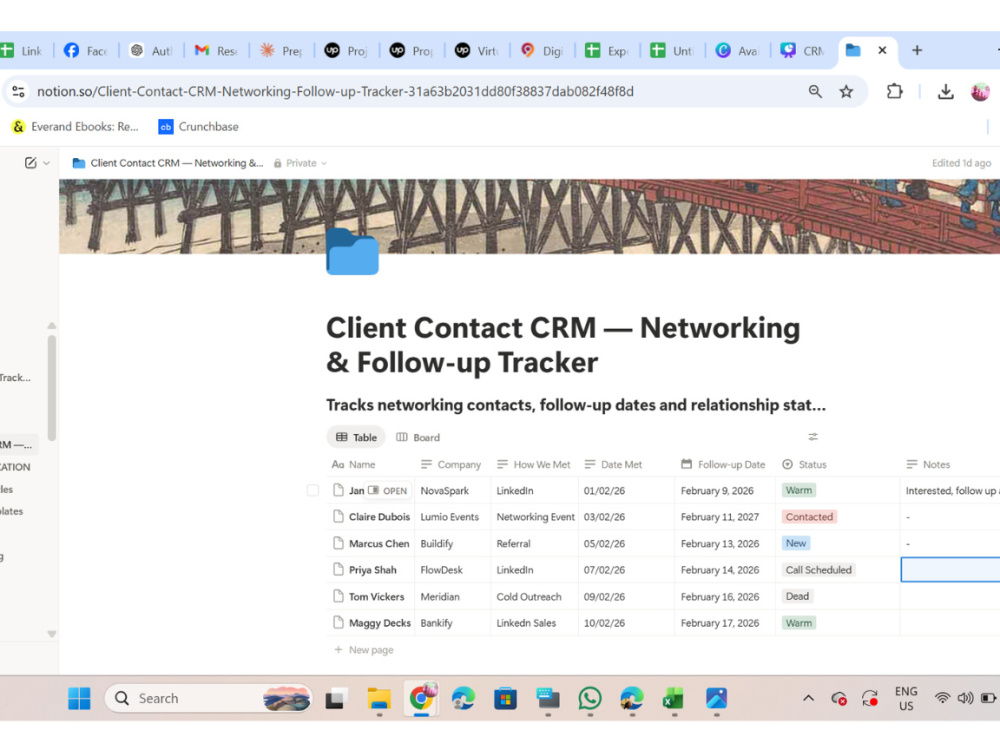Click the new page compose icon in sidebar
This screenshot has height=750, width=1000.
tap(30, 163)
